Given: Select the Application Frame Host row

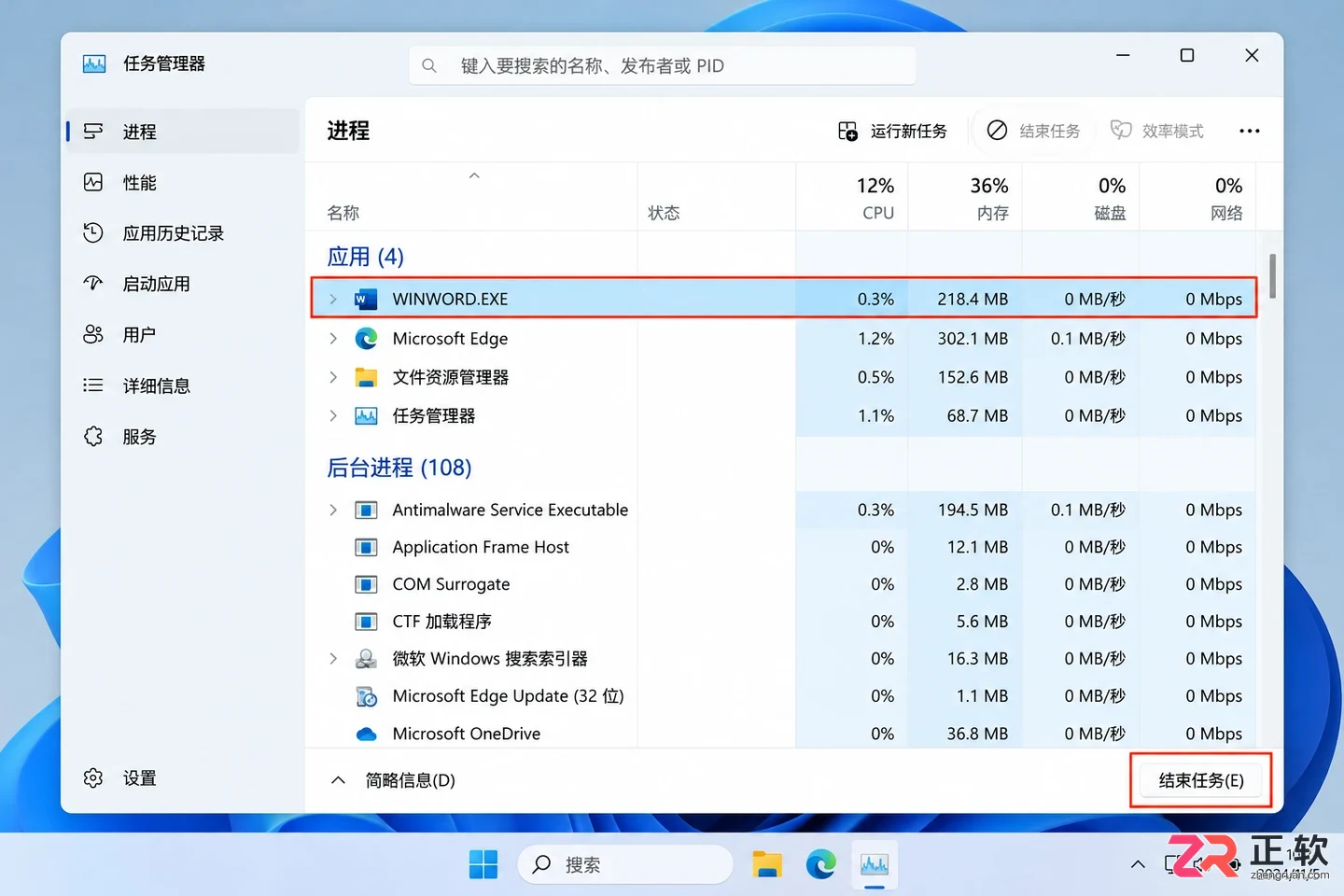Looking at the screenshot, I should pyautogui.click(x=782, y=547).
